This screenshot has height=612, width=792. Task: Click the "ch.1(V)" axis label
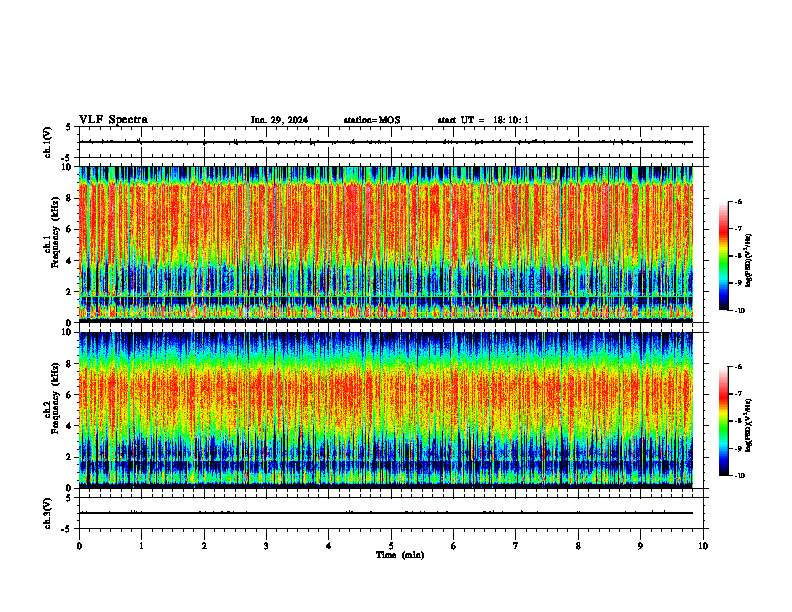48,142
